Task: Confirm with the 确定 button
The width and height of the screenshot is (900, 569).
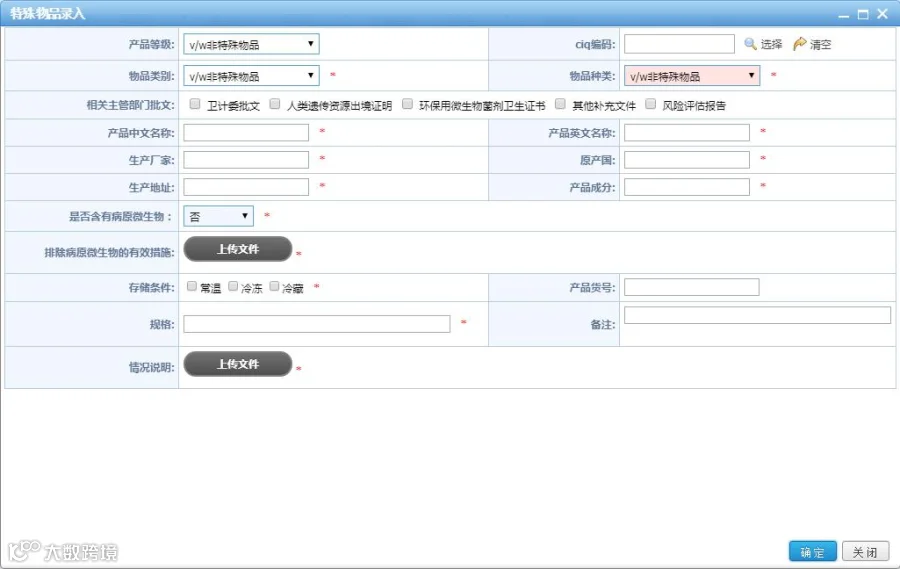Action: click(812, 551)
